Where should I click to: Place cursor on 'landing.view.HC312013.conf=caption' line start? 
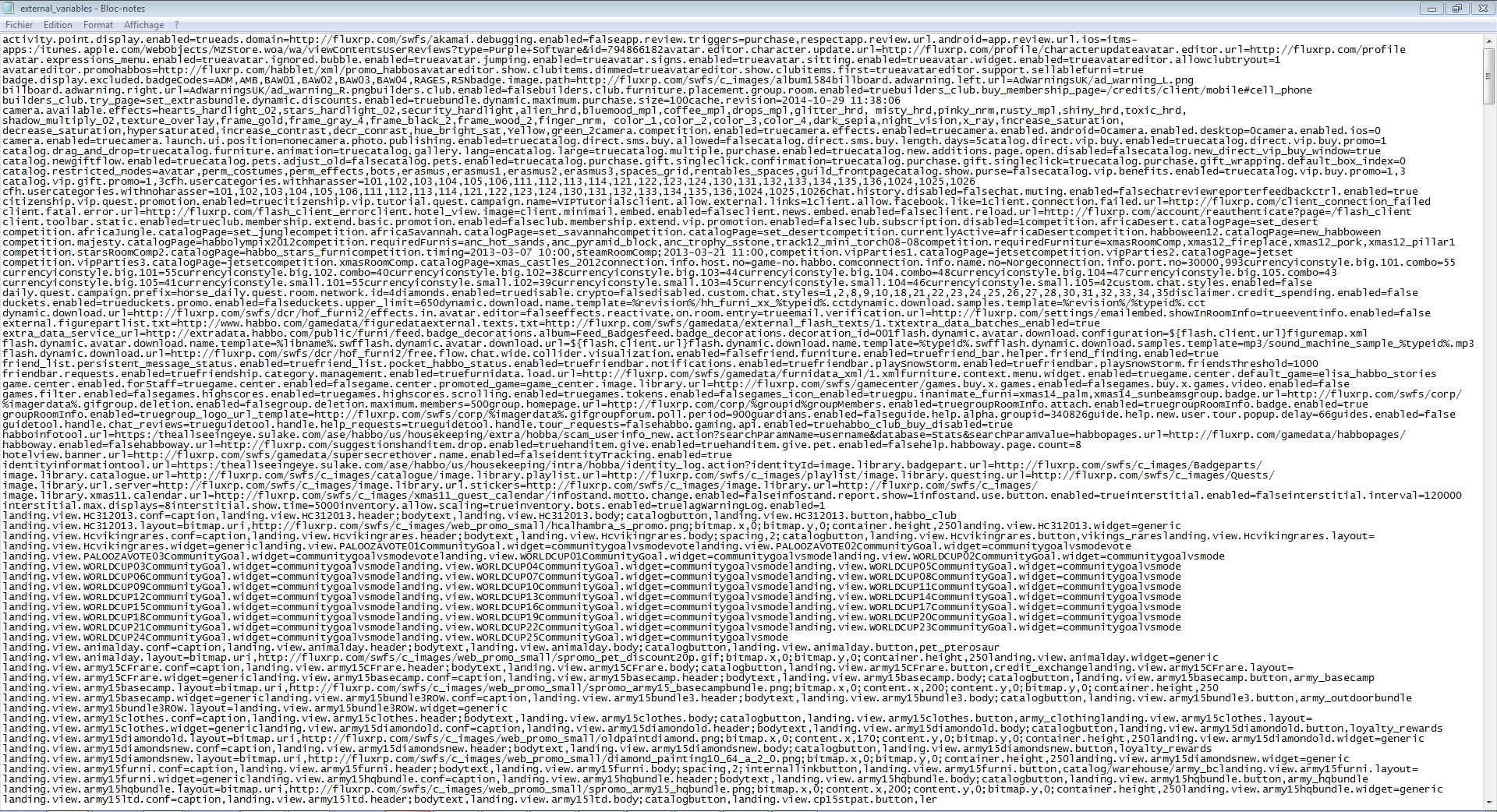(109, 515)
